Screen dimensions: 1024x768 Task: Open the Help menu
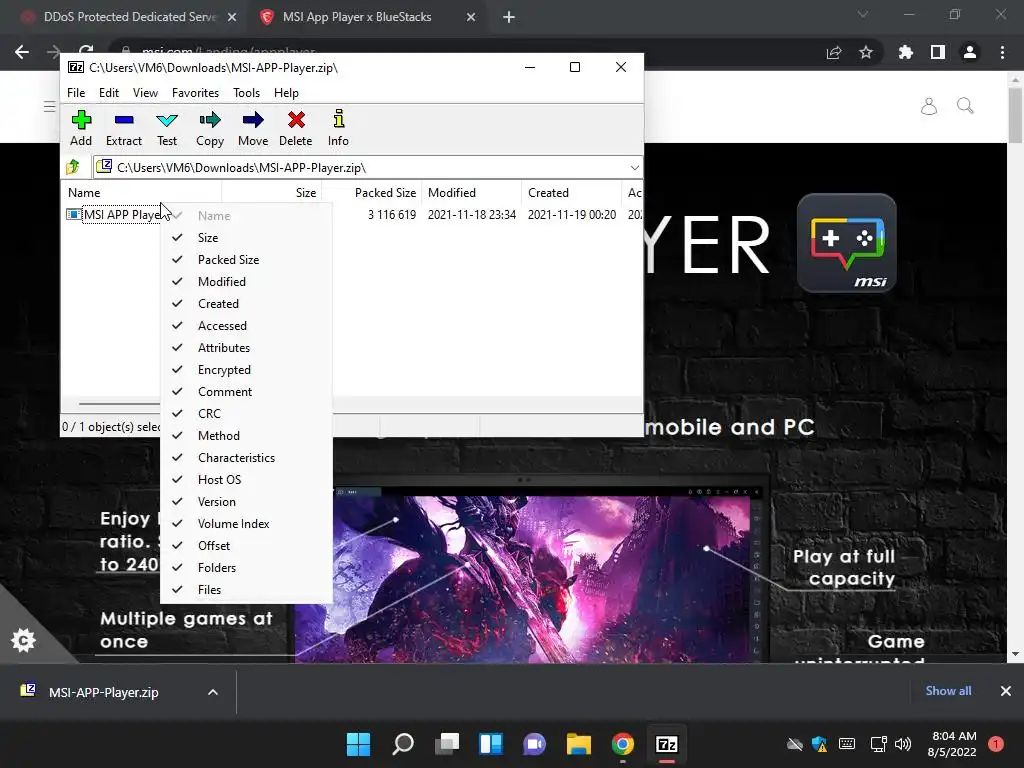click(x=286, y=93)
